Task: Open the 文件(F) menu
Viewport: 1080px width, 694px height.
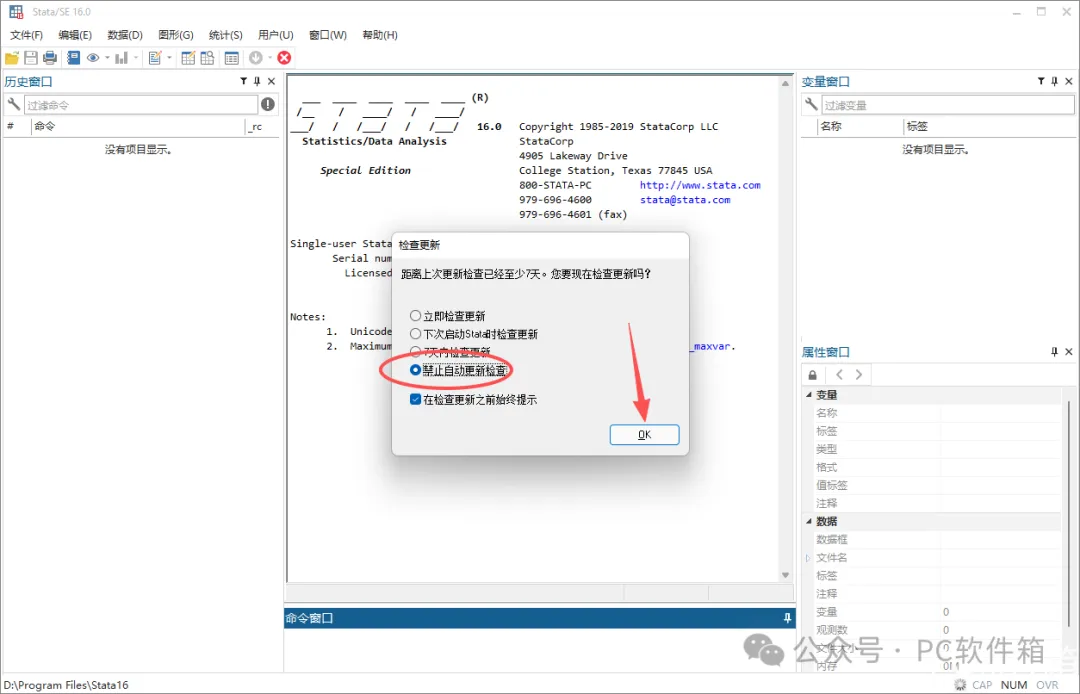Action: [x=26, y=35]
